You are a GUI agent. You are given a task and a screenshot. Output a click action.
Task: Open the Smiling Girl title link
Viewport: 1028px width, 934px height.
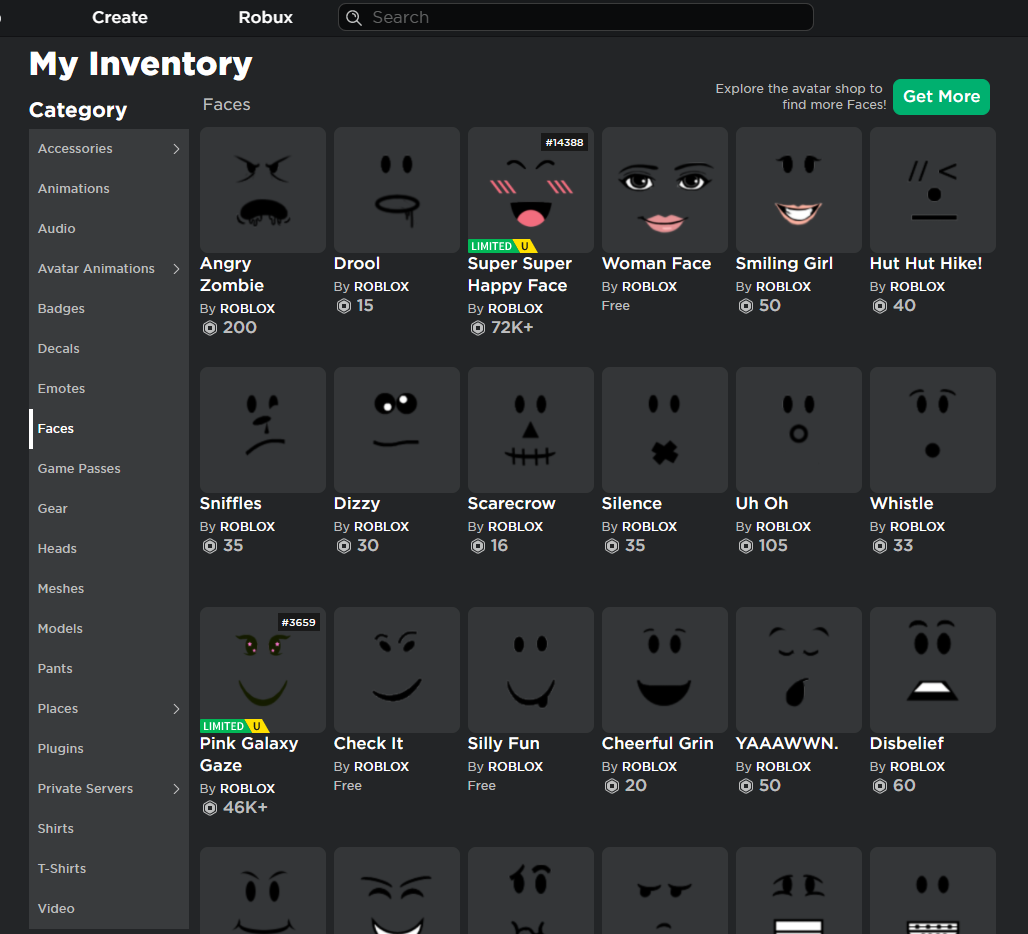[x=784, y=263]
